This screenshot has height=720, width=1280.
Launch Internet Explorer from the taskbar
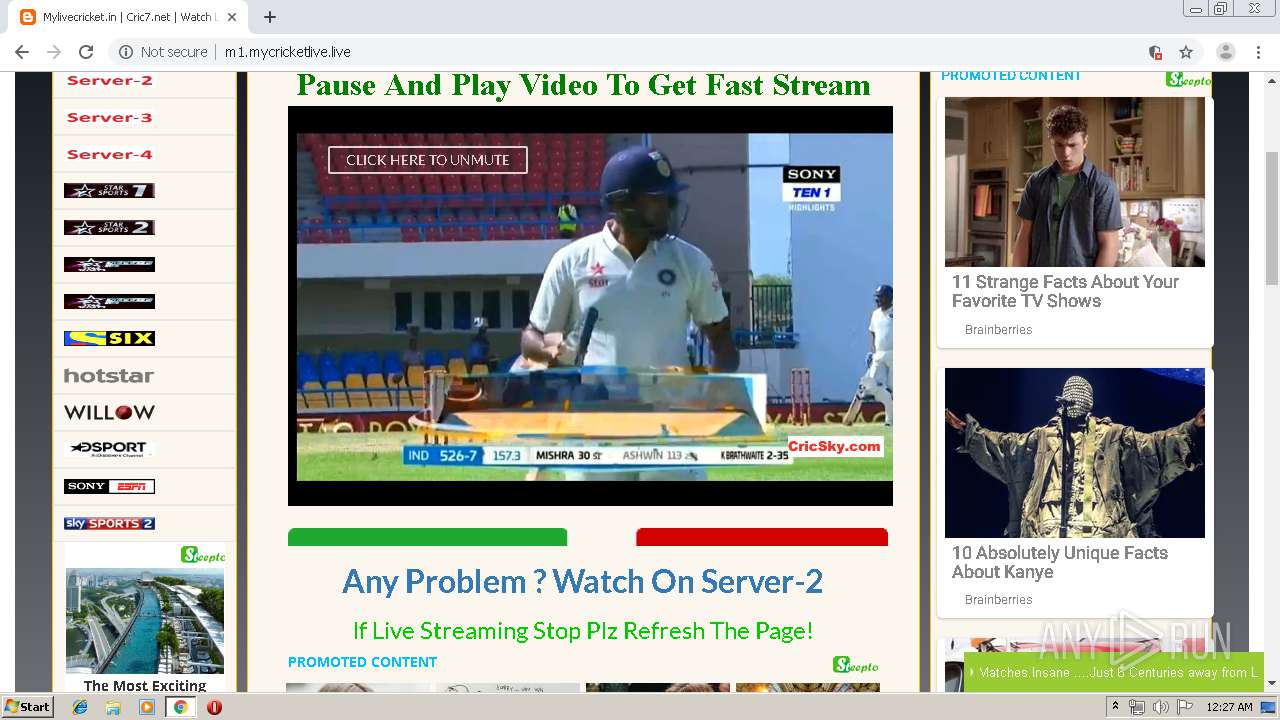[x=80, y=707]
